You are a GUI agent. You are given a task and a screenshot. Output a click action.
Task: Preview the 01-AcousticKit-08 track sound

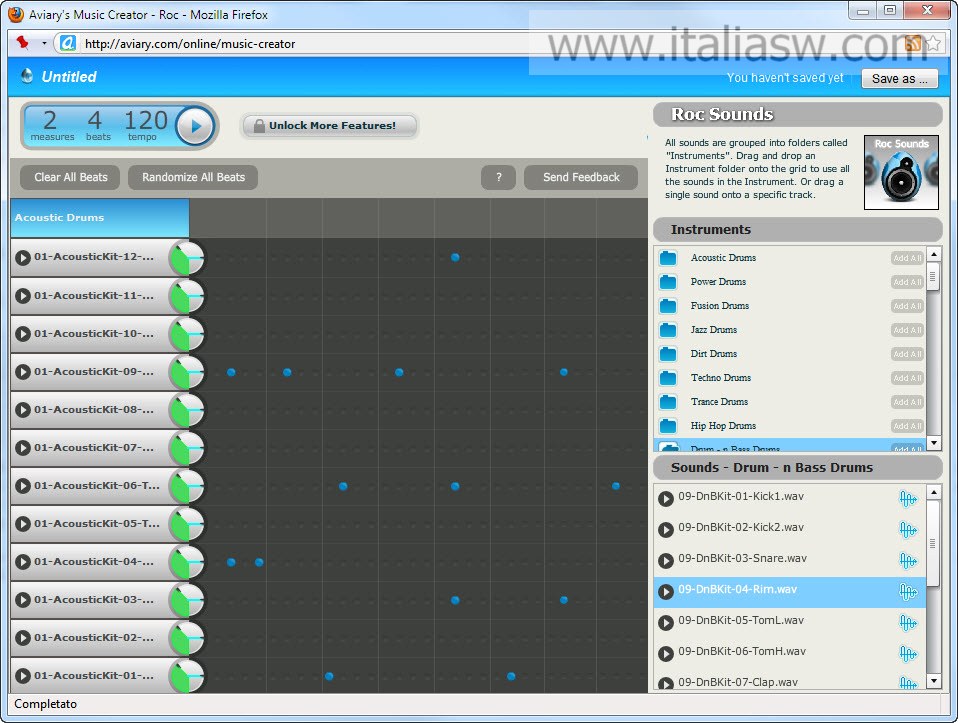[23, 410]
